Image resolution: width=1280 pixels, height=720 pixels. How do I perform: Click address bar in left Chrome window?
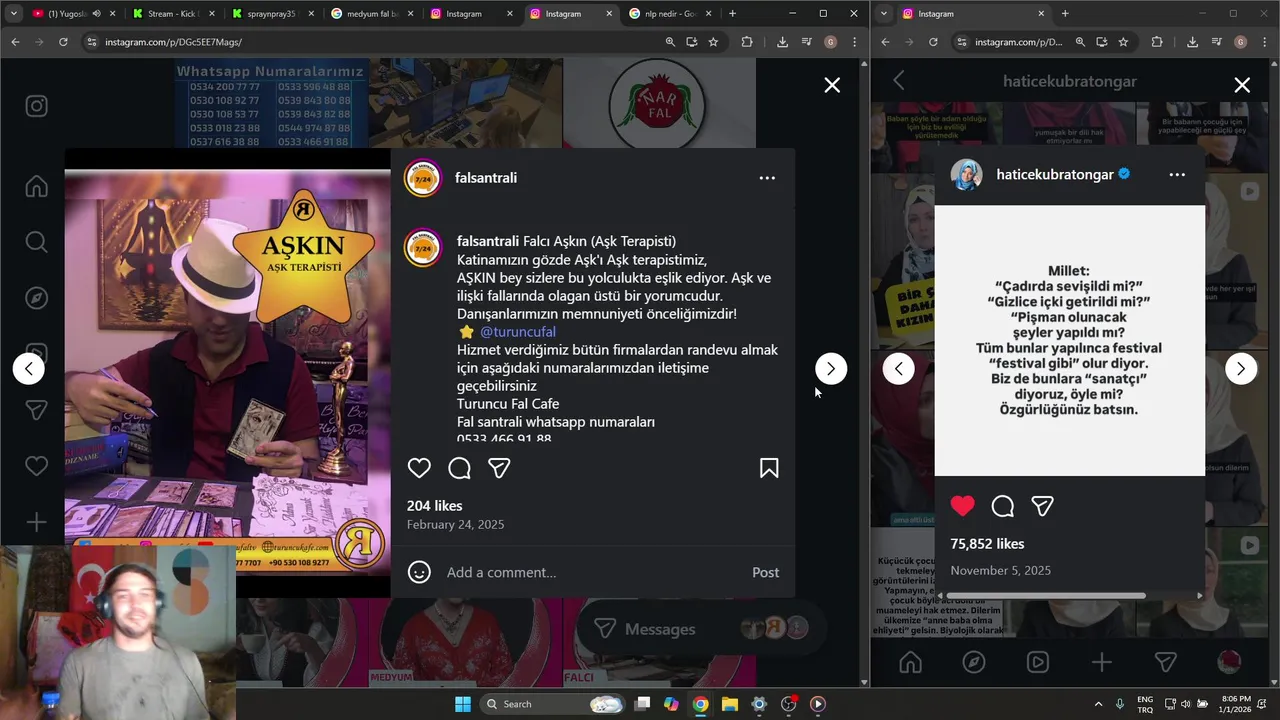pos(380,42)
